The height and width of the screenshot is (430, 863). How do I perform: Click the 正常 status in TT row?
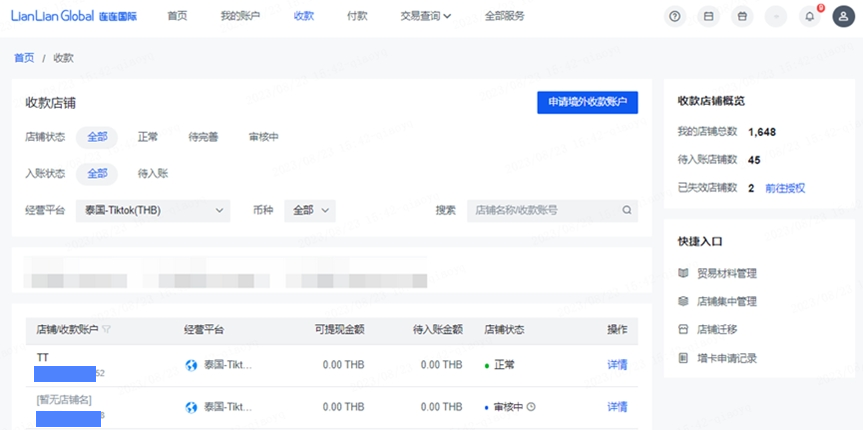504,365
